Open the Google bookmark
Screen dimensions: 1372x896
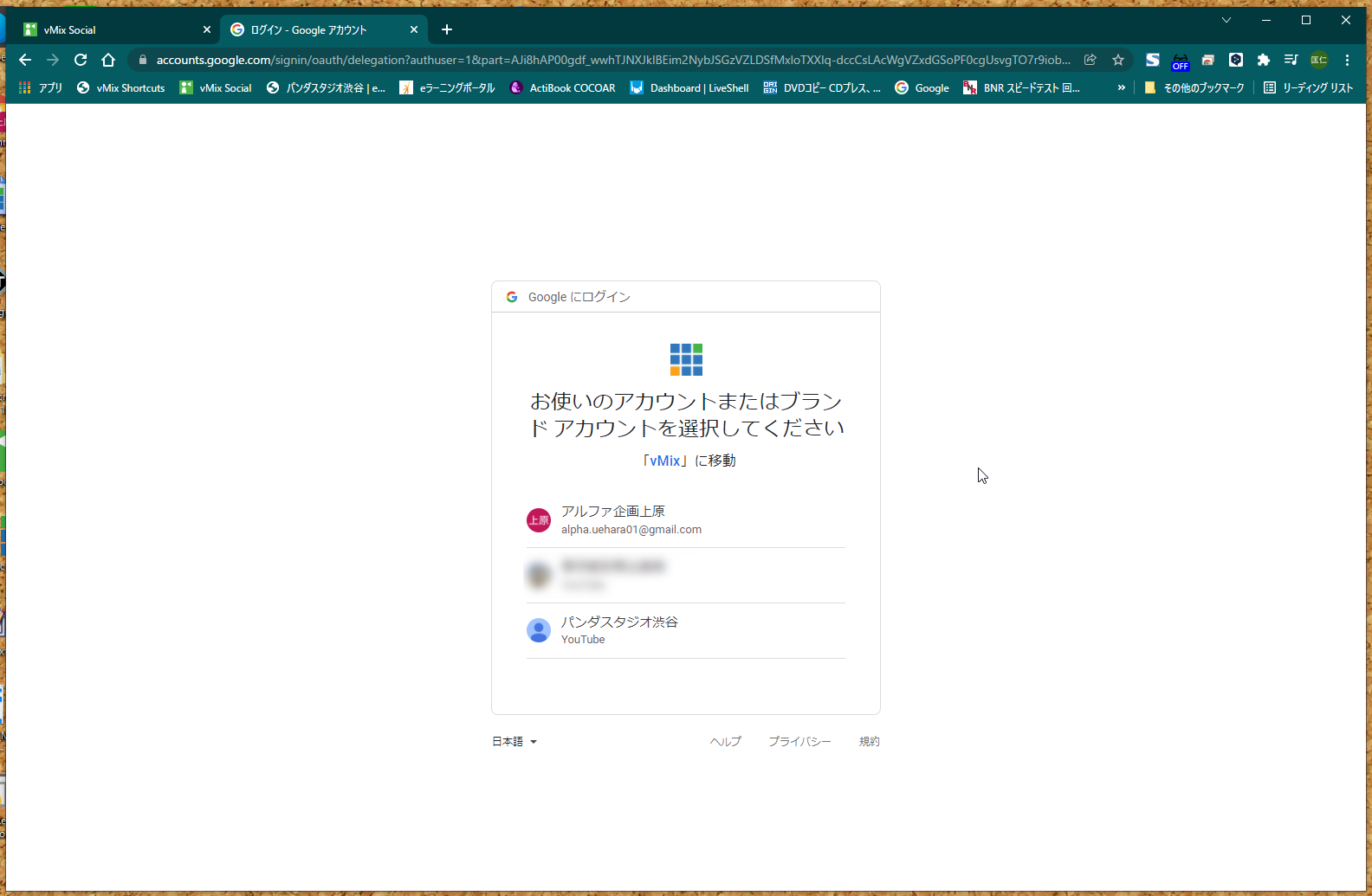pos(922,87)
